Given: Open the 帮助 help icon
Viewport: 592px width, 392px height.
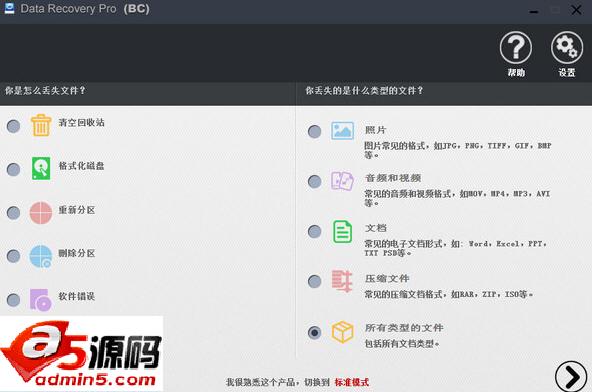Looking at the screenshot, I should (516, 48).
